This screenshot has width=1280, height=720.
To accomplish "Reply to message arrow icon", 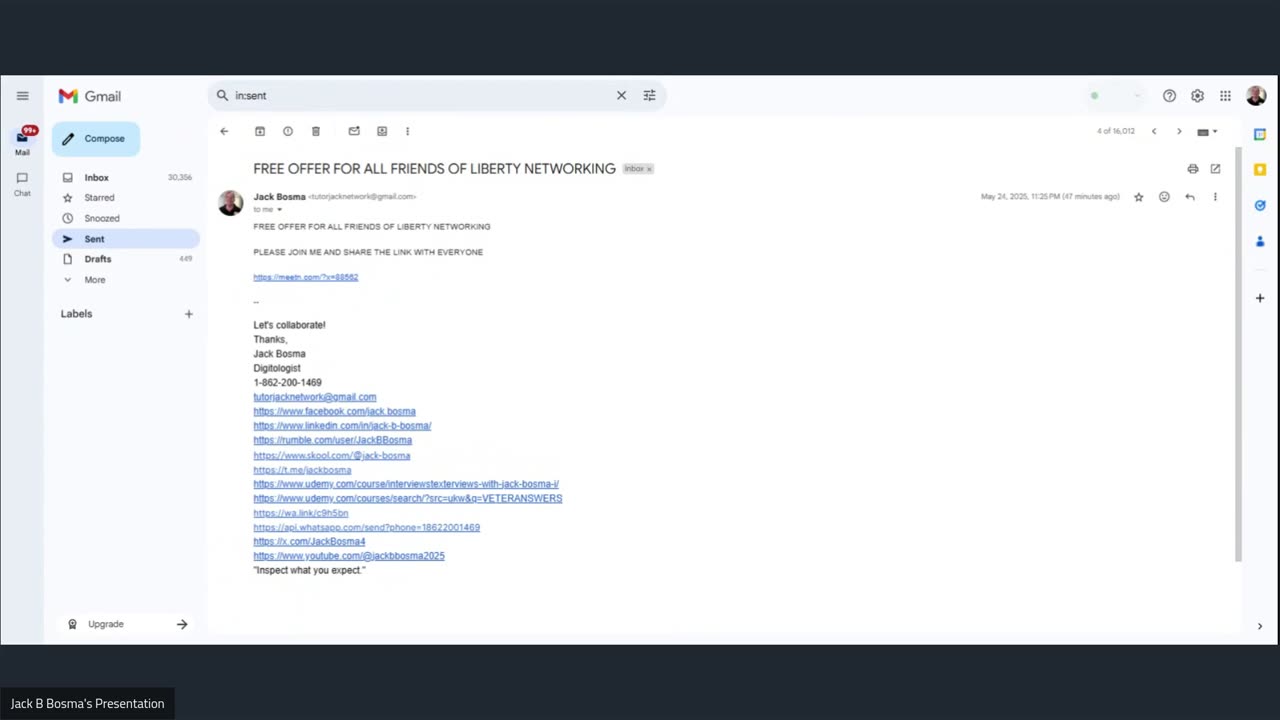I will tap(1190, 197).
